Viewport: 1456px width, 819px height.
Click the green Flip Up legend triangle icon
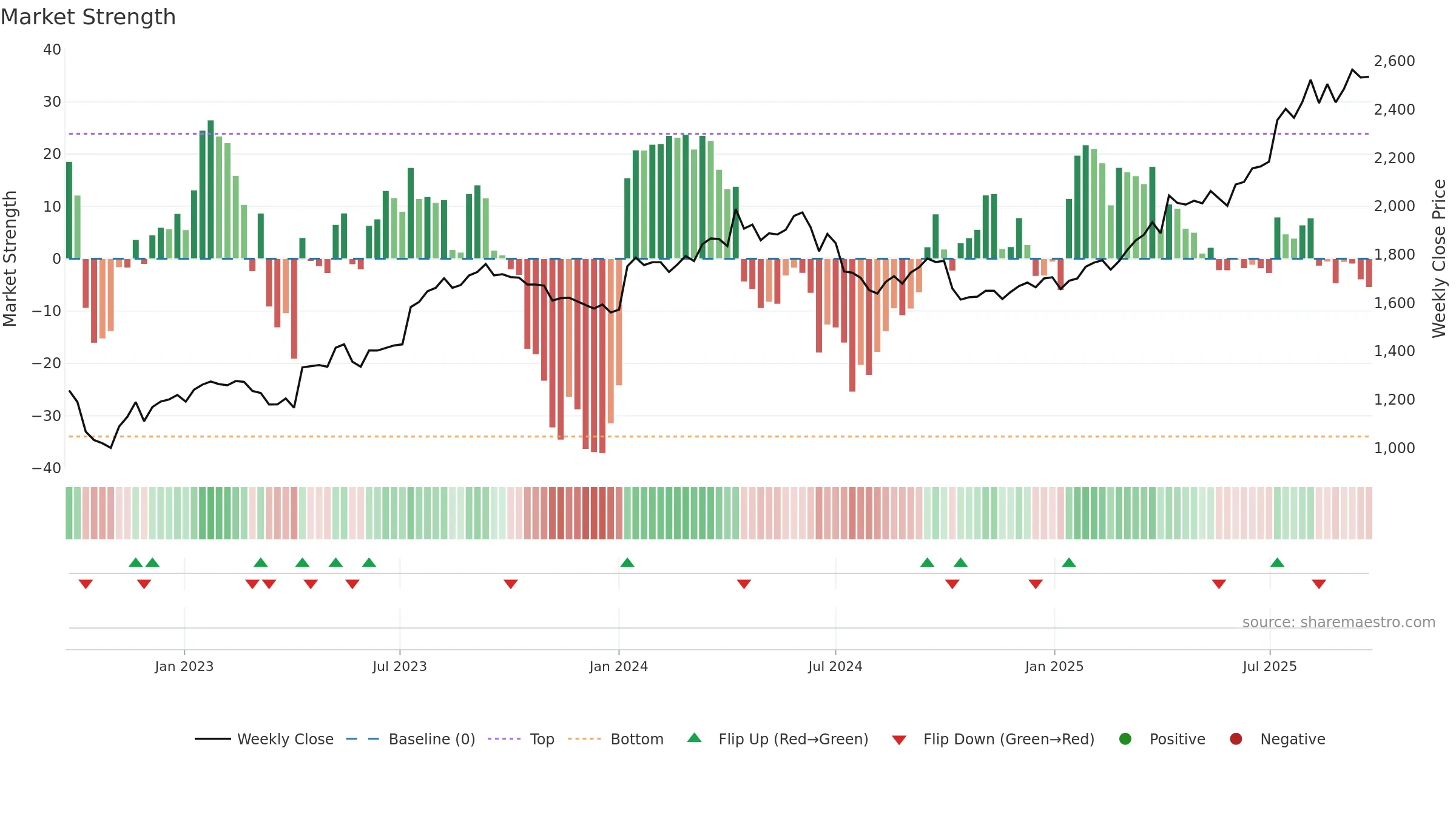click(x=695, y=738)
